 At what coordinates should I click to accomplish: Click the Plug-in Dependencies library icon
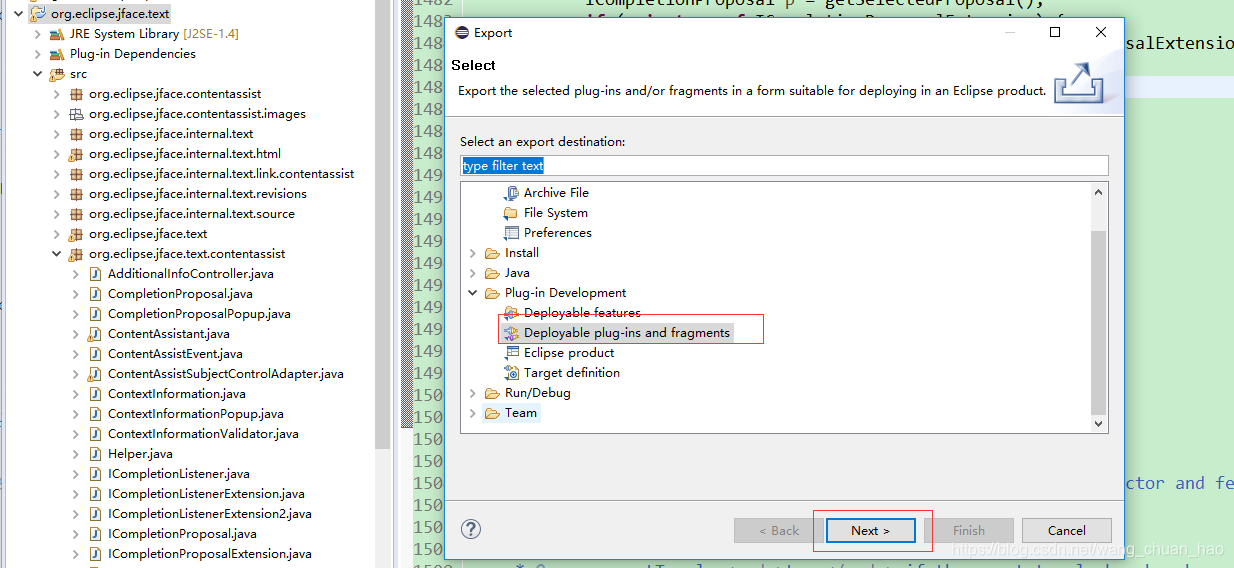57,54
